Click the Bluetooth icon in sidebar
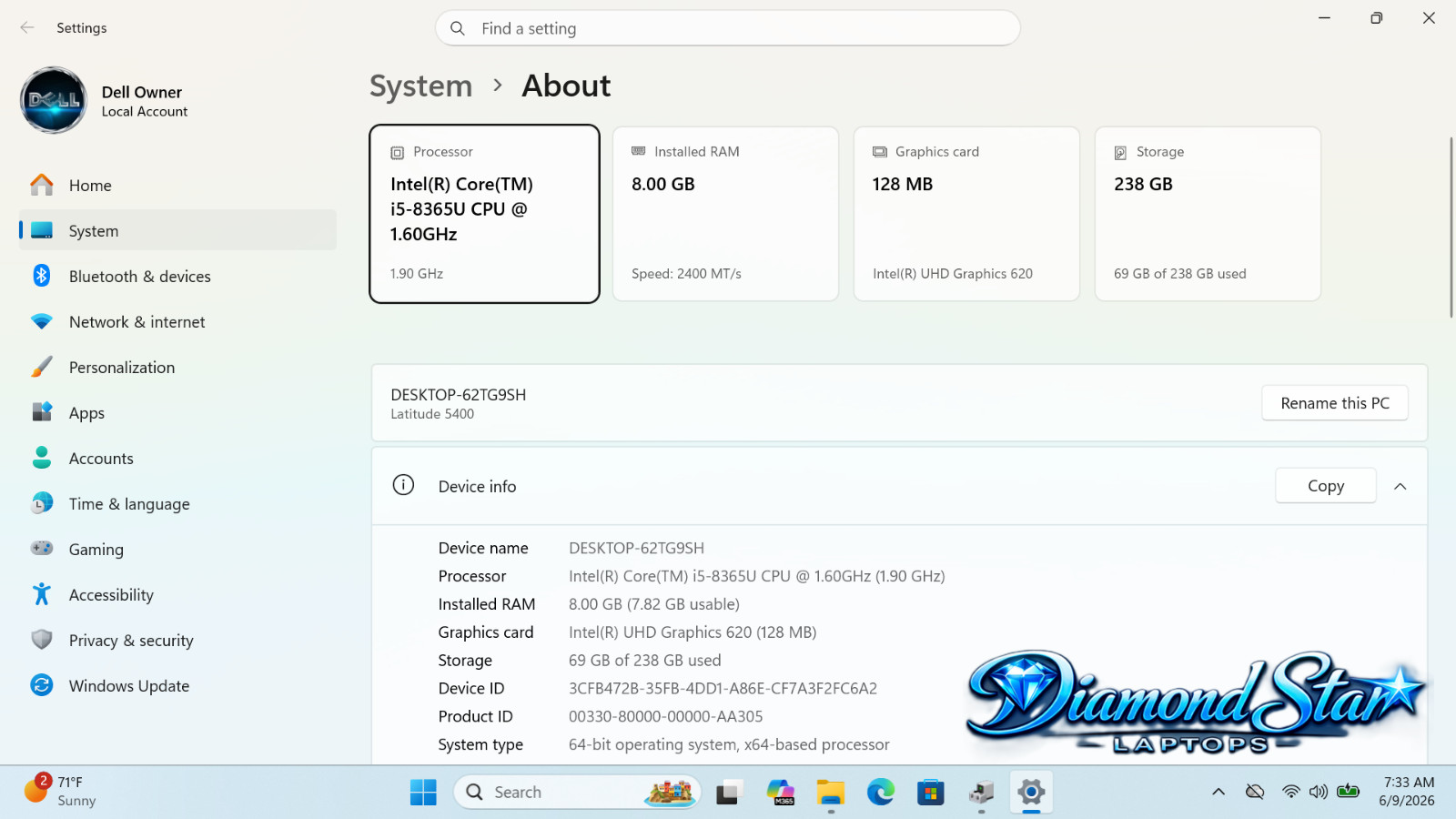Viewport: 1456px width, 819px height. tap(42, 276)
